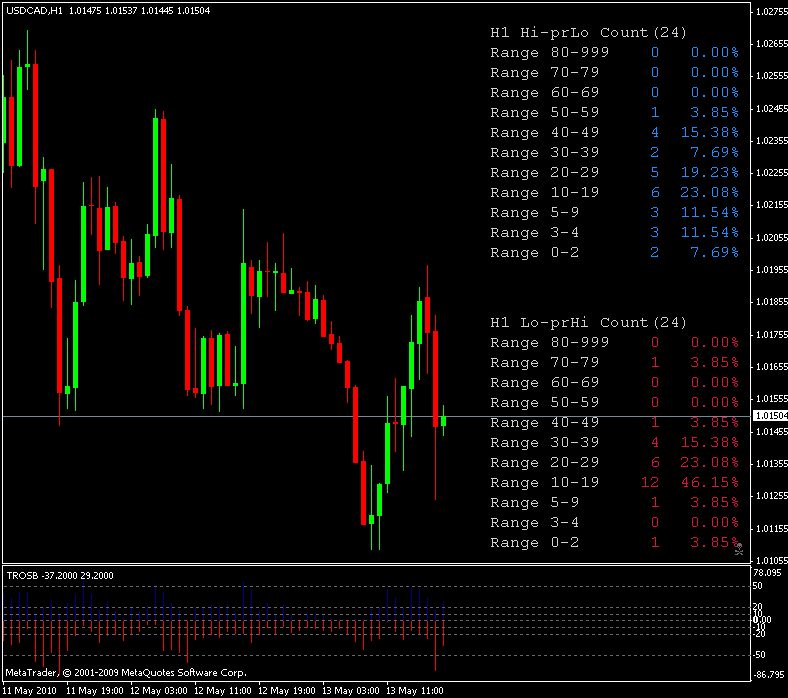
Task: Select red 'Range 0-2' label under Lo-prHi
Action: (x=535, y=543)
